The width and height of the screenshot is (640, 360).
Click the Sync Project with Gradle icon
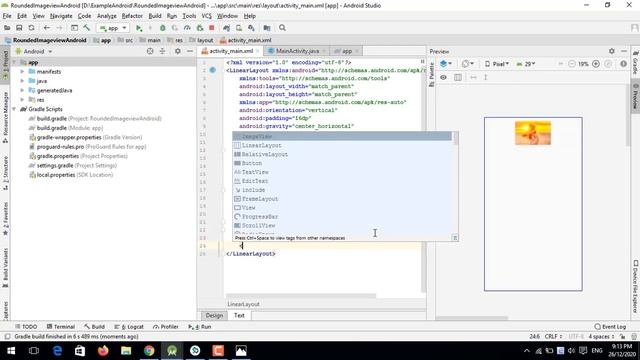[227, 28]
